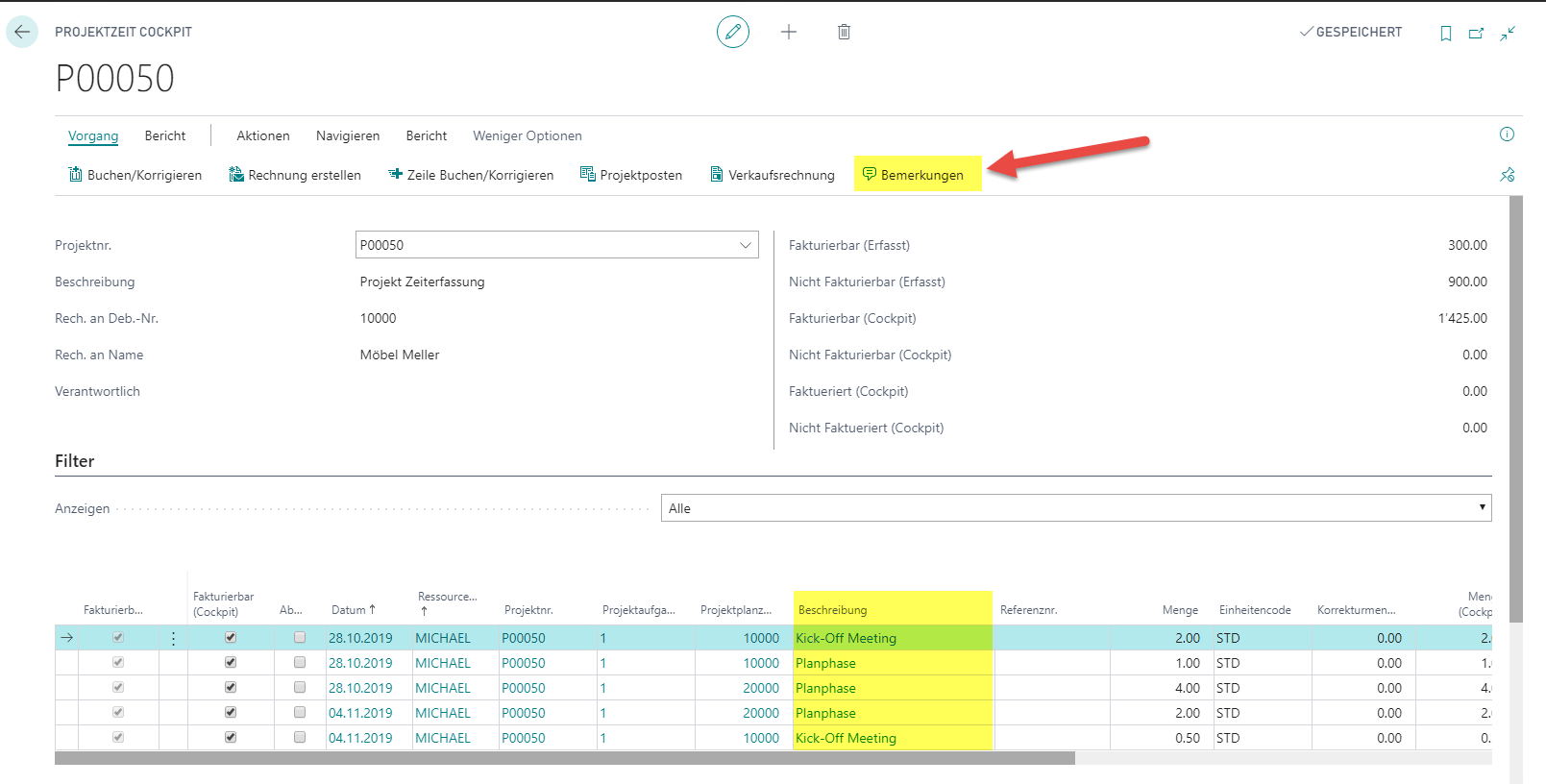Open the 04.11.2019 date of the Planphase row

[360, 713]
